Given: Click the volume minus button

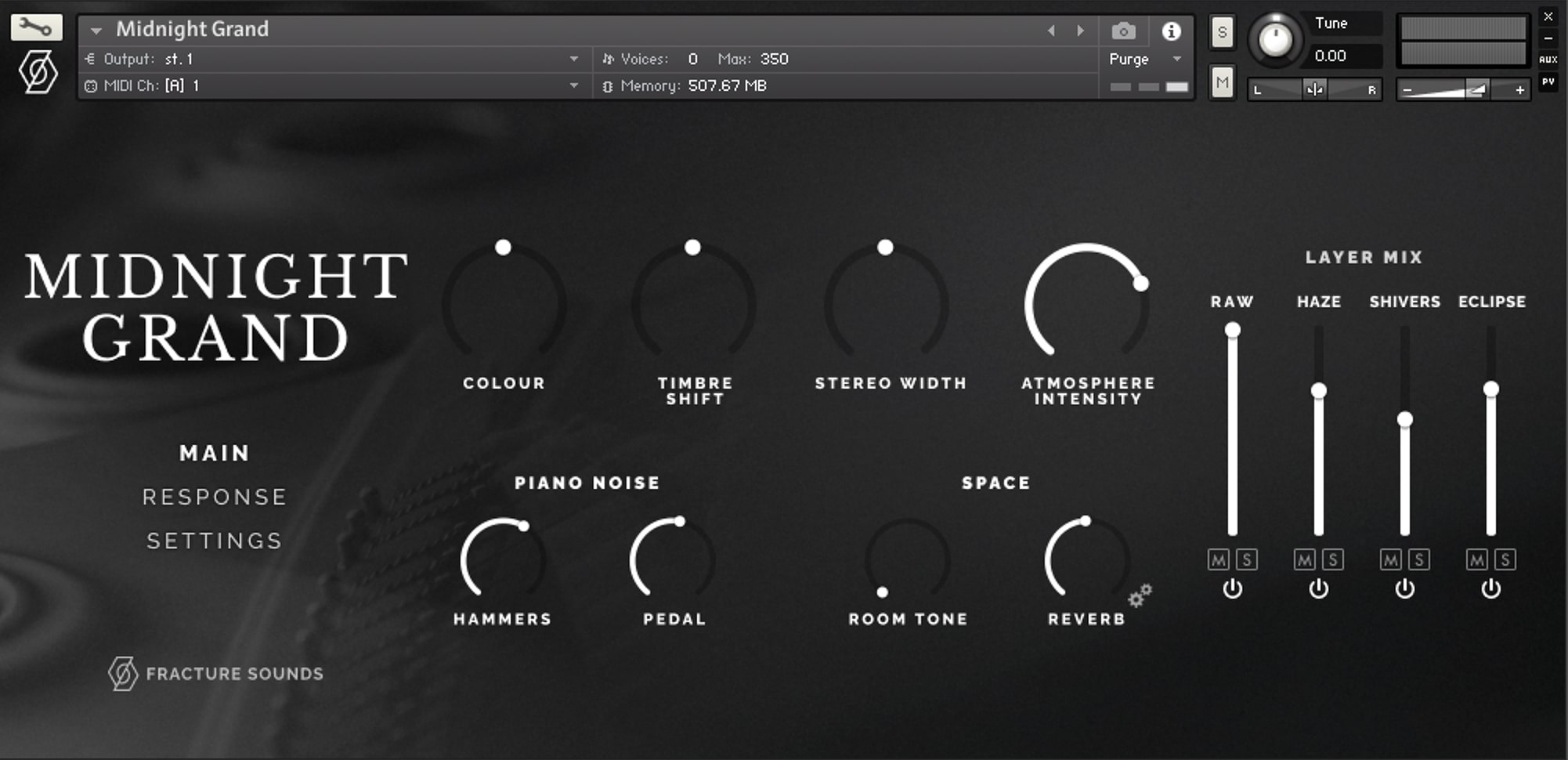Looking at the screenshot, I should click(1407, 90).
